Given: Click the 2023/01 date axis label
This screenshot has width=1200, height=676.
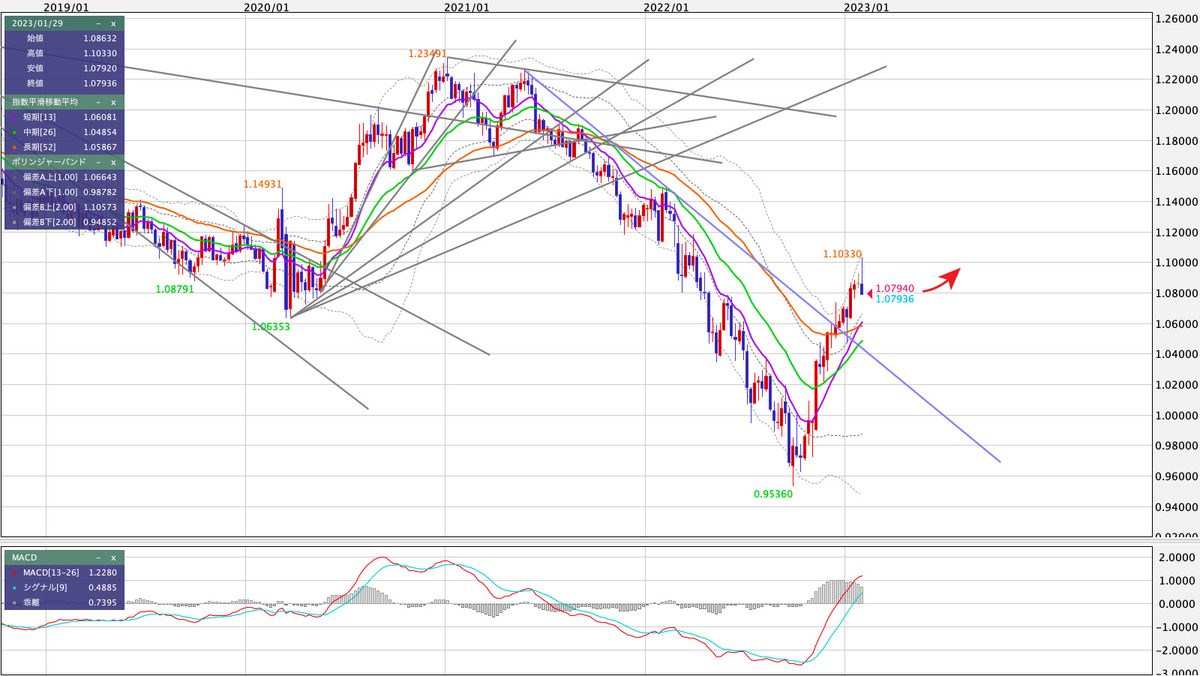Looking at the screenshot, I should [867, 6].
